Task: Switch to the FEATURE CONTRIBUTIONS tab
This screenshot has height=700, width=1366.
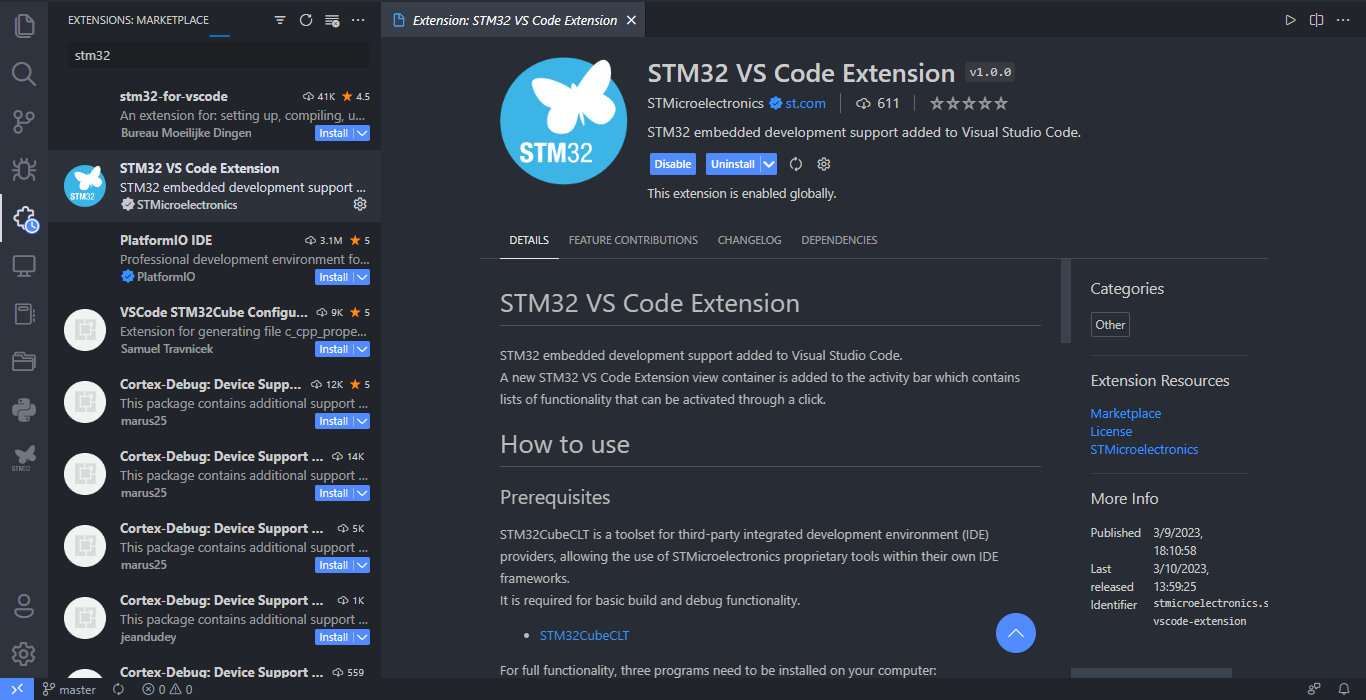Action: click(632, 240)
